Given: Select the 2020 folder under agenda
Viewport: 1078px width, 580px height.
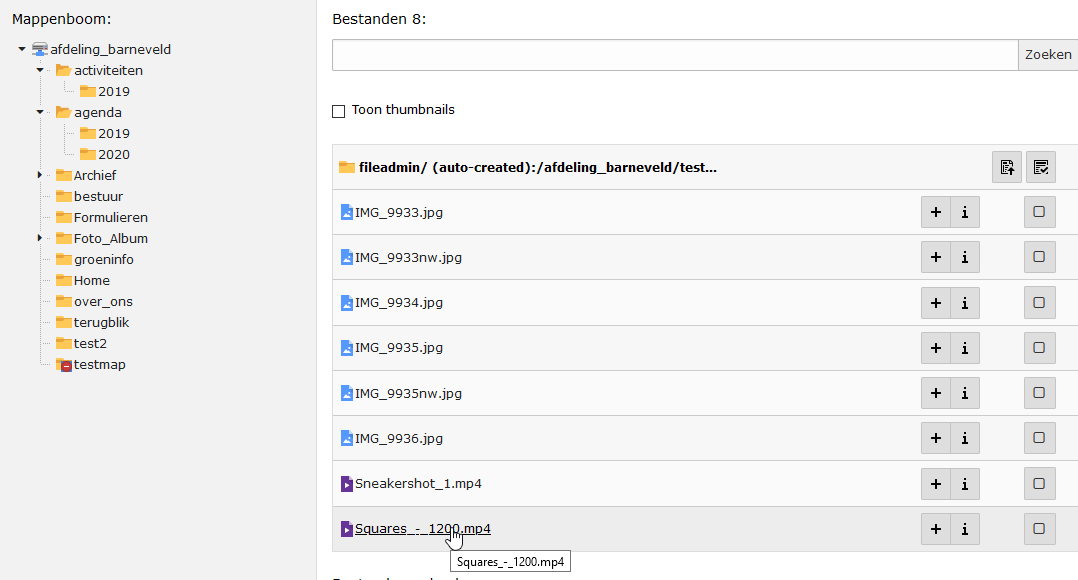Looking at the screenshot, I should pyautogui.click(x=113, y=154).
